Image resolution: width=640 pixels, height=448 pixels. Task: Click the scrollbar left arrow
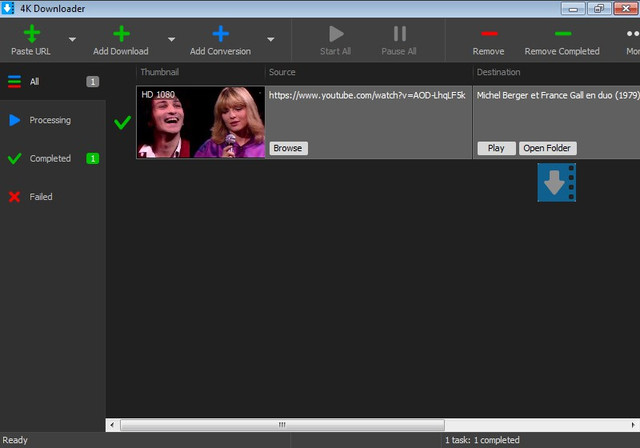coord(112,425)
